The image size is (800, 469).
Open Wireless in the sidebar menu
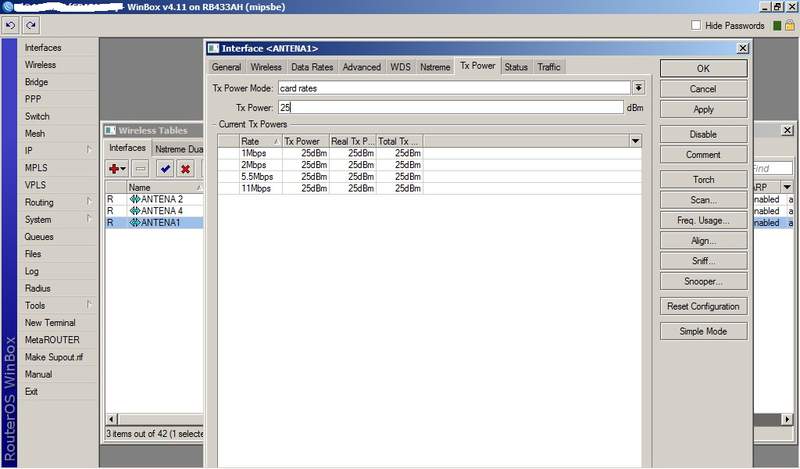click(x=40, y=65)
